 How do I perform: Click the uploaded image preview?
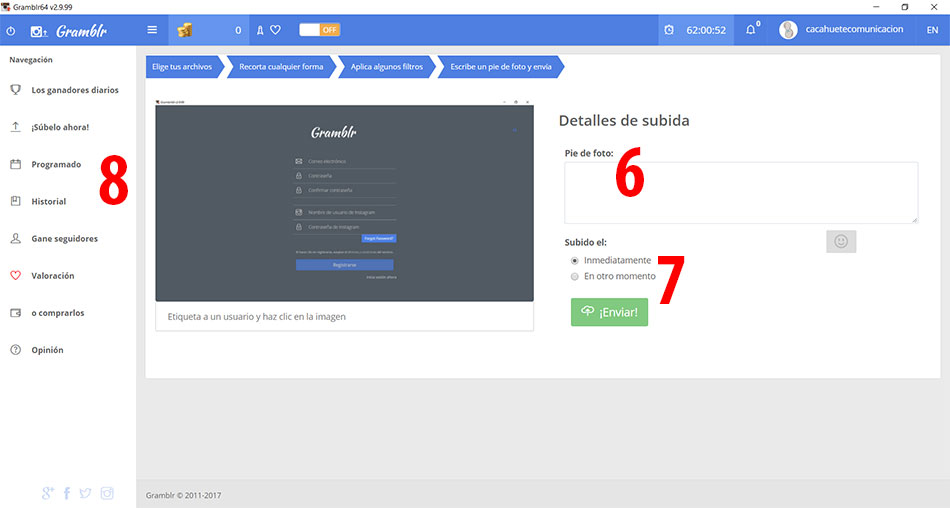click(x=345, y=201)
